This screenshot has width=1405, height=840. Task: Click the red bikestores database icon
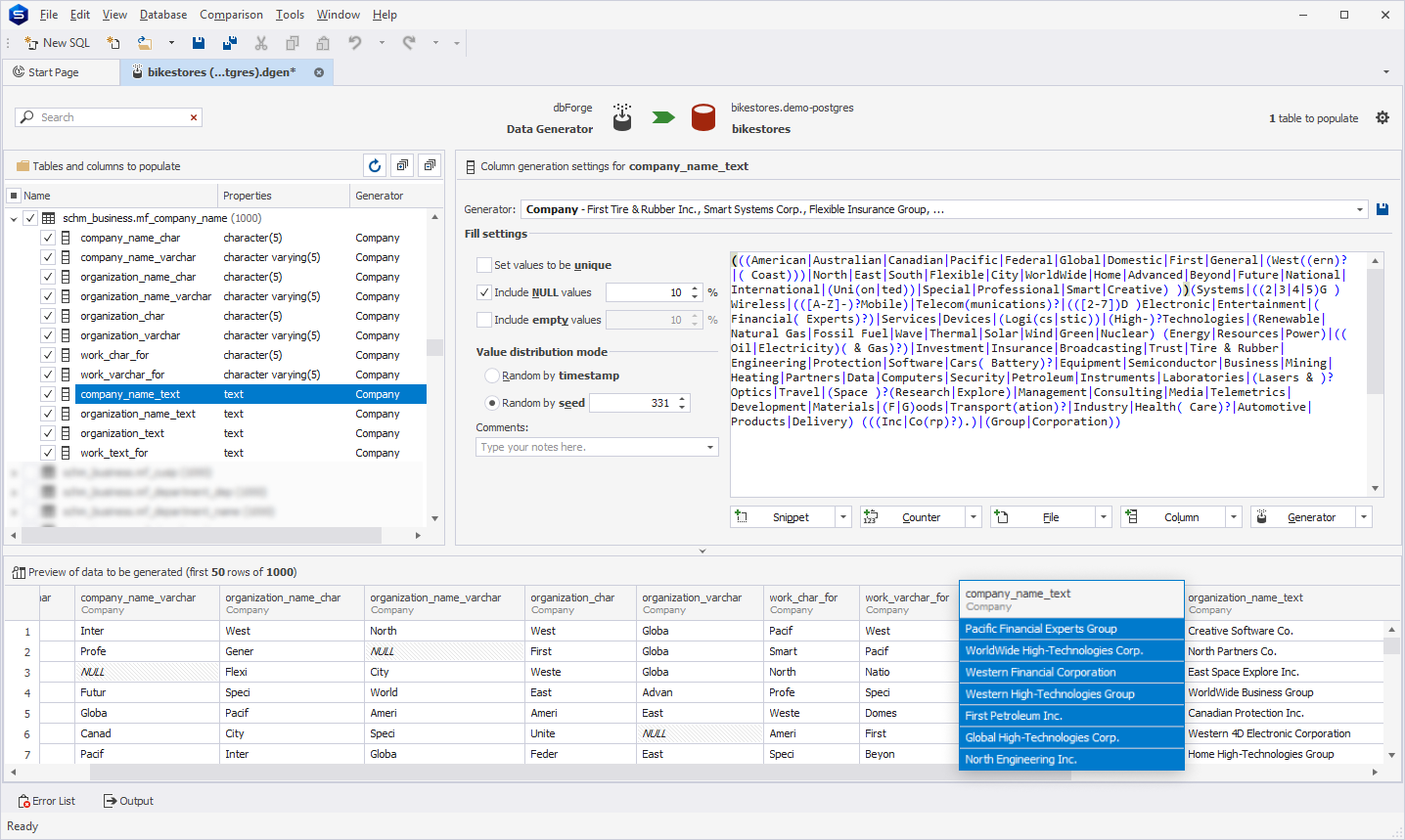(x=703, y=117)
